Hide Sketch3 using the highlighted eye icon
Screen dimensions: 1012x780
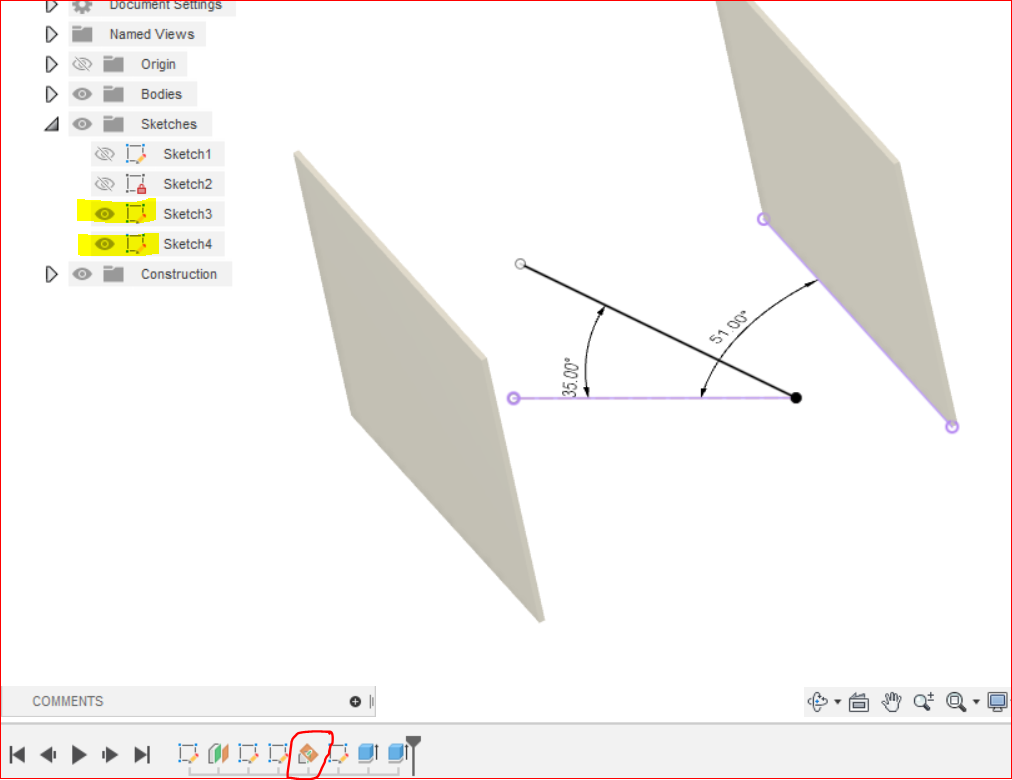104,213
